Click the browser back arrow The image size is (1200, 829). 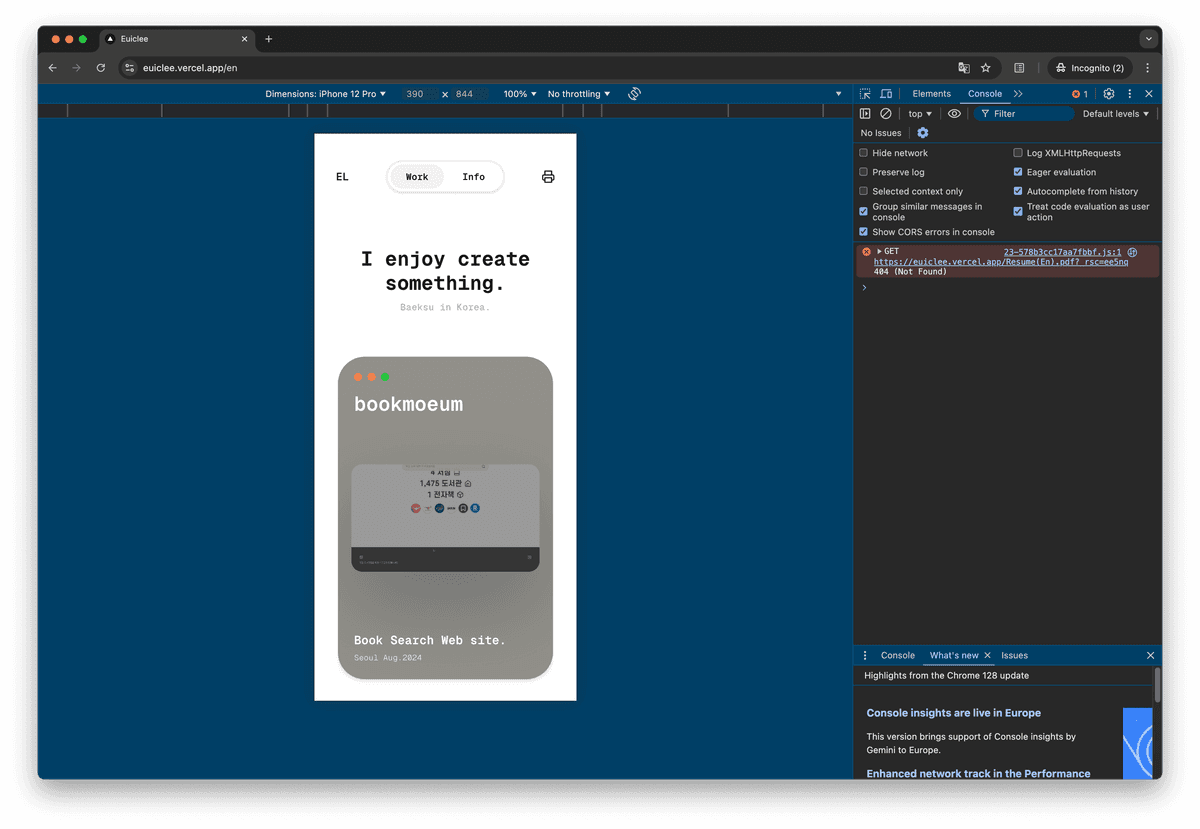53,68
